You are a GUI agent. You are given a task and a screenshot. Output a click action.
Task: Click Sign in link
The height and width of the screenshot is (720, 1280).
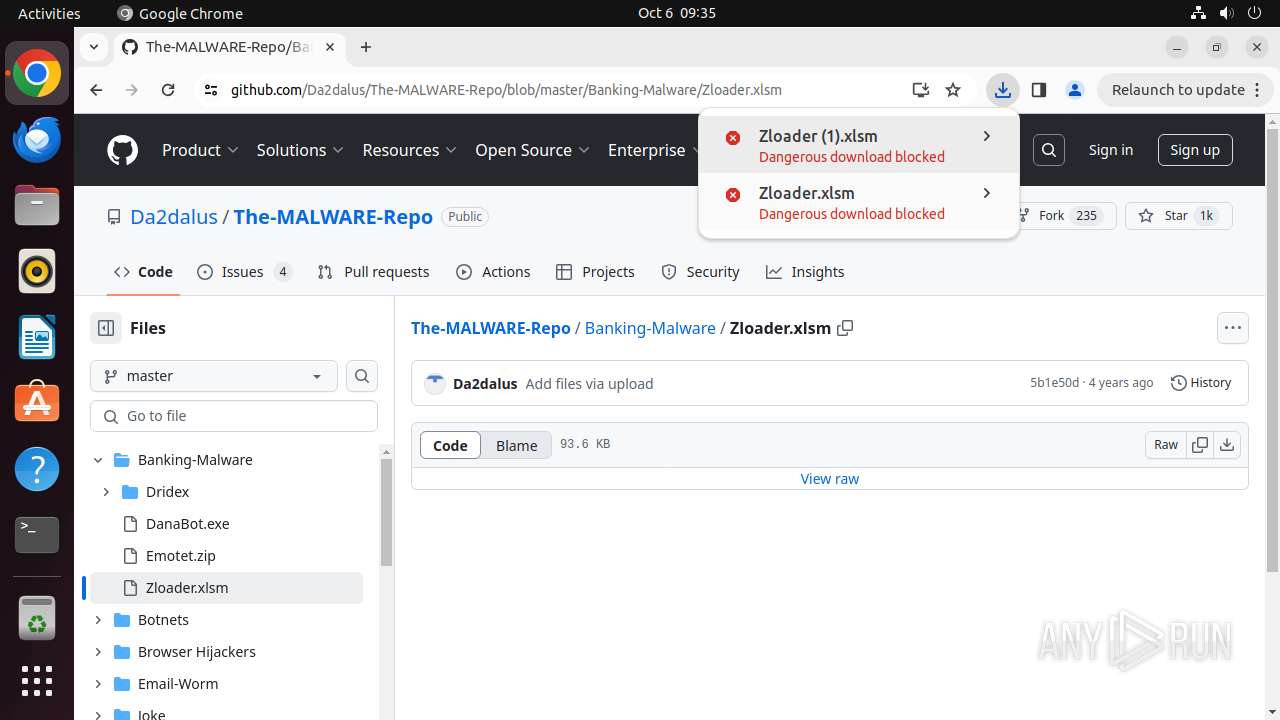coord(1110,150)
